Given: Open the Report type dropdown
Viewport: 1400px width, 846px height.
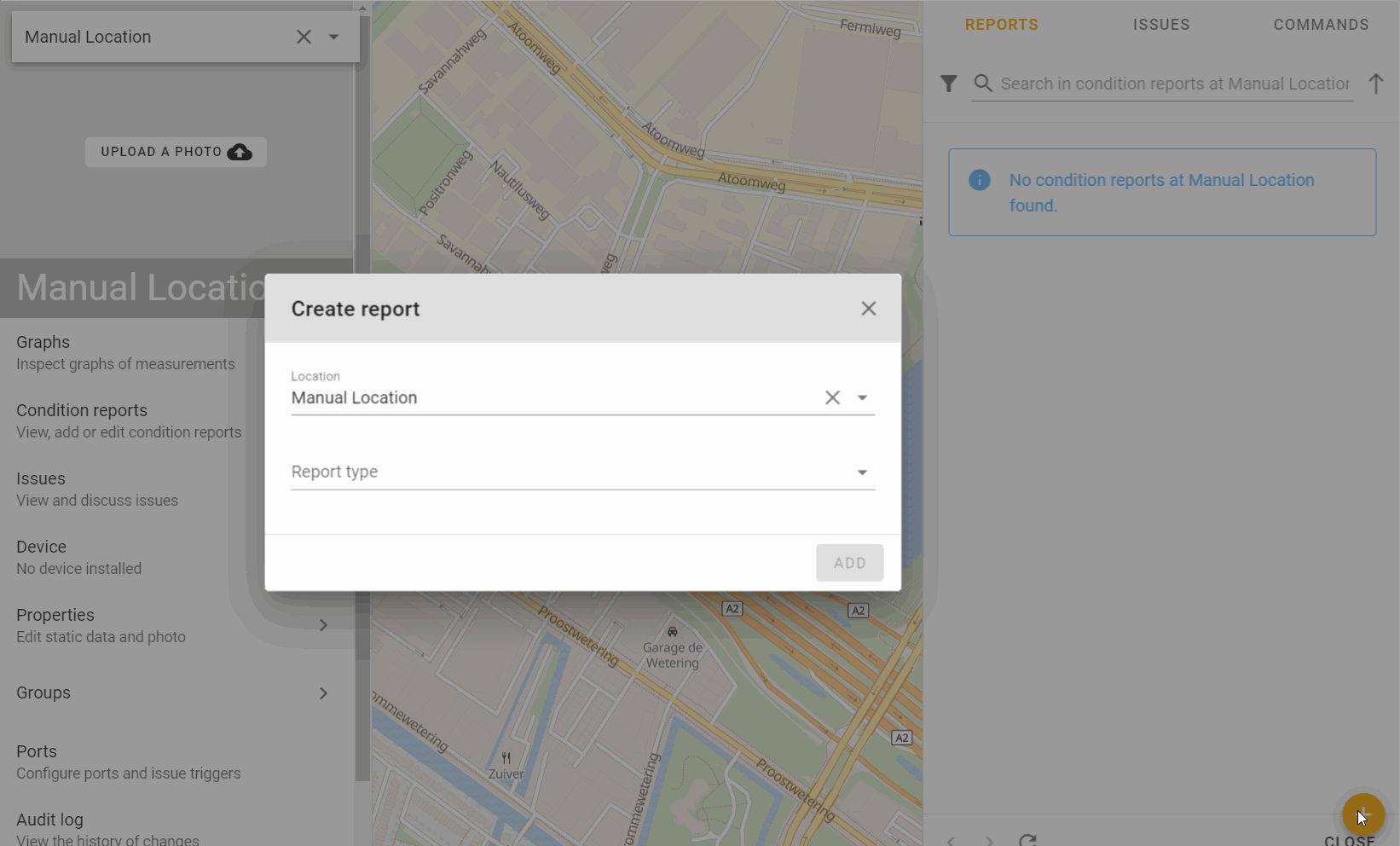Looking at the screenshot, I should (x=862, y=472).
